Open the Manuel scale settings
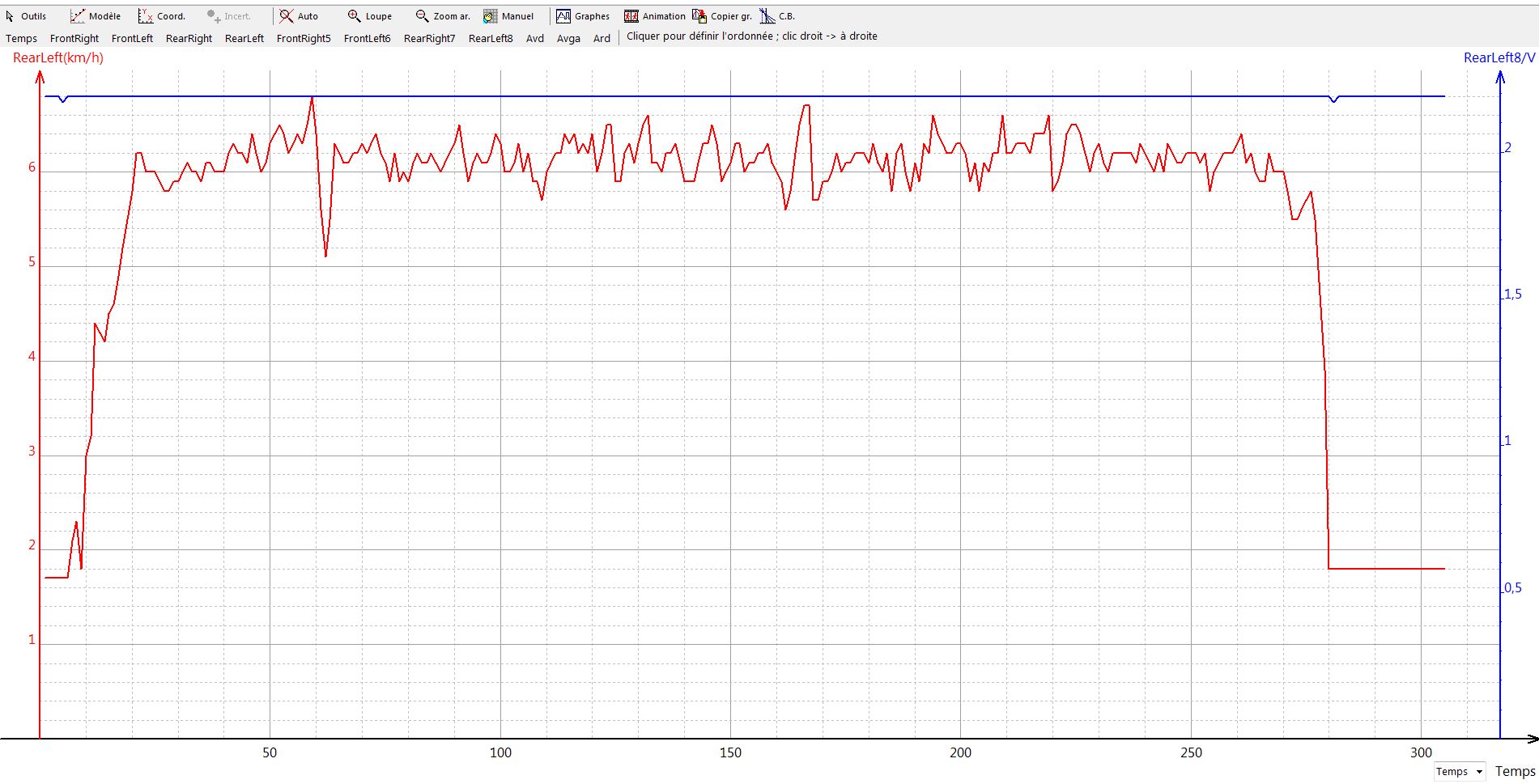1539x784 pixels. pyautogui.click(x=508, y=16)
